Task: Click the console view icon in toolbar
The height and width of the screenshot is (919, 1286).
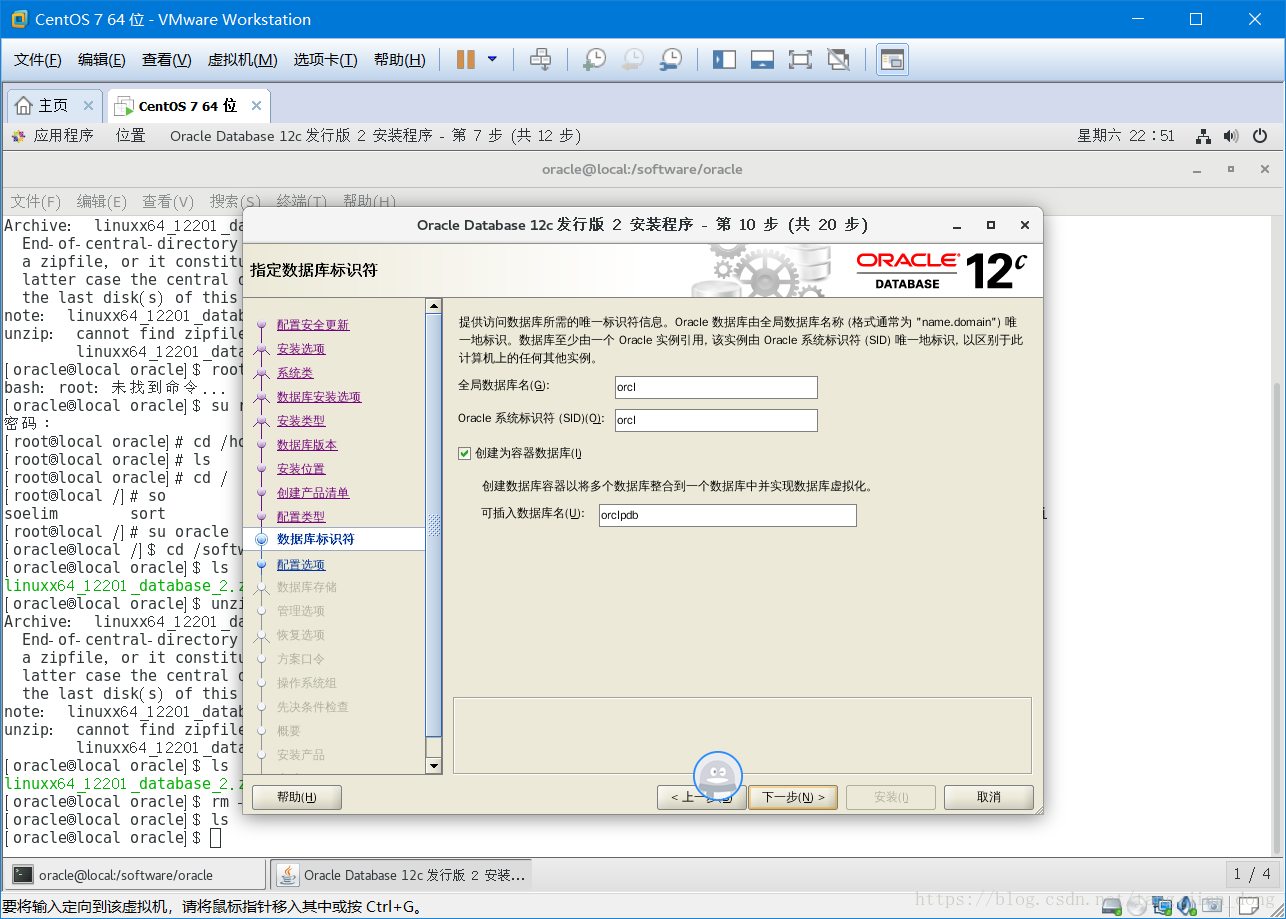Action: click(892, 60)
